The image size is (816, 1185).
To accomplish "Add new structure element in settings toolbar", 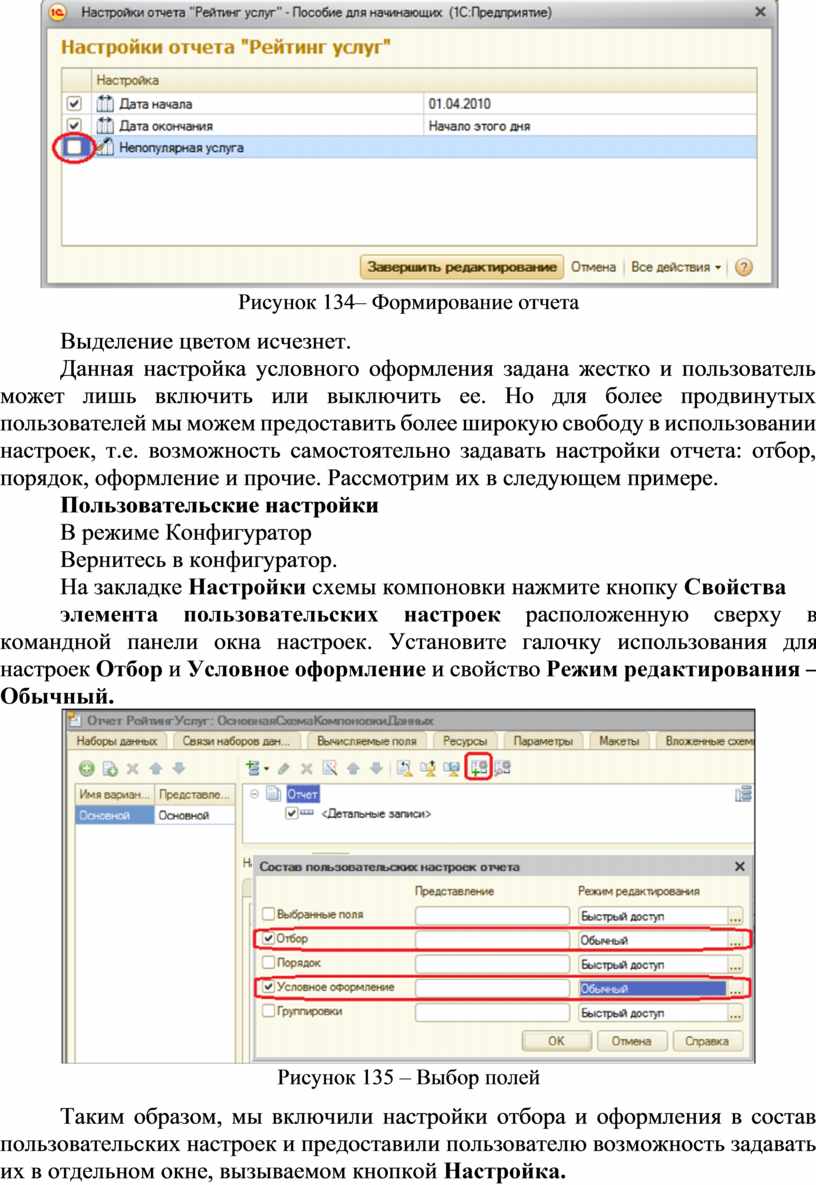I will 253,769.
